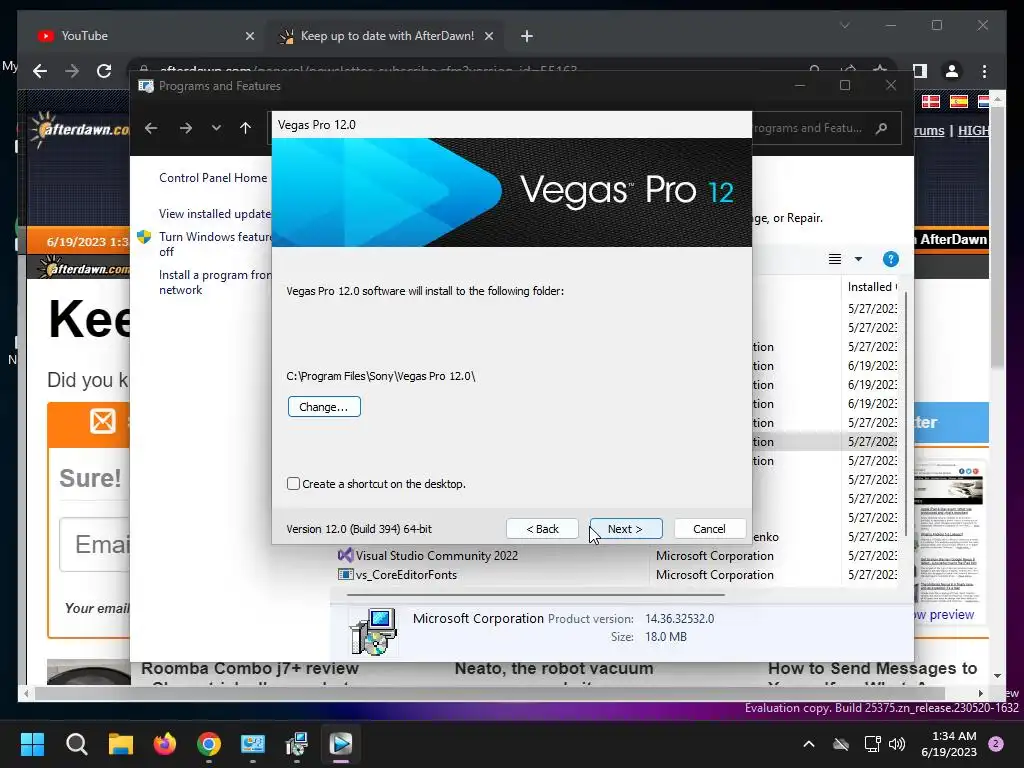Switch to Control Panel taskbar icon
This screenshot has height=768, width=1024.
253,744
